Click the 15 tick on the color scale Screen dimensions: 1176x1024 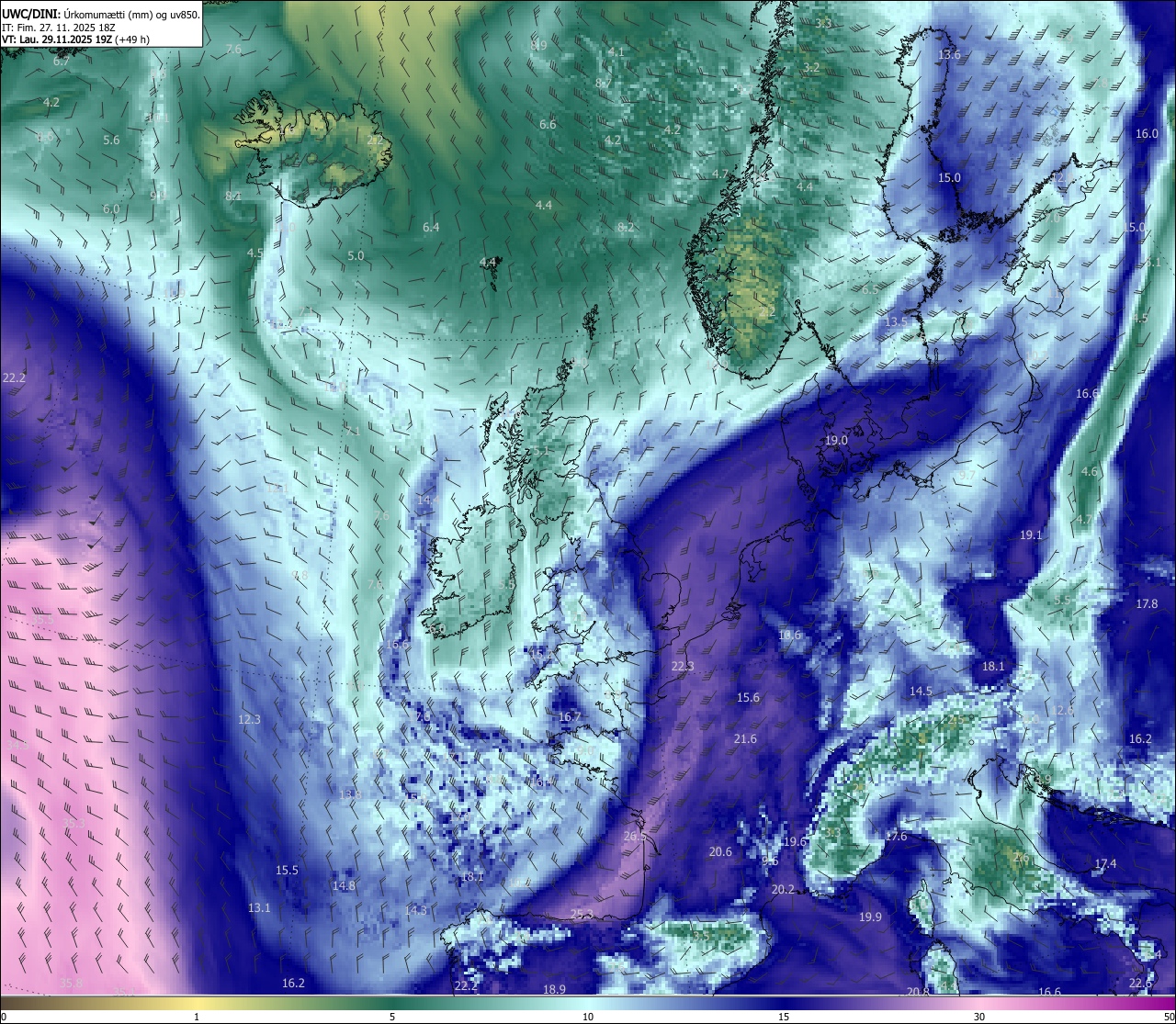point(784,1018)
